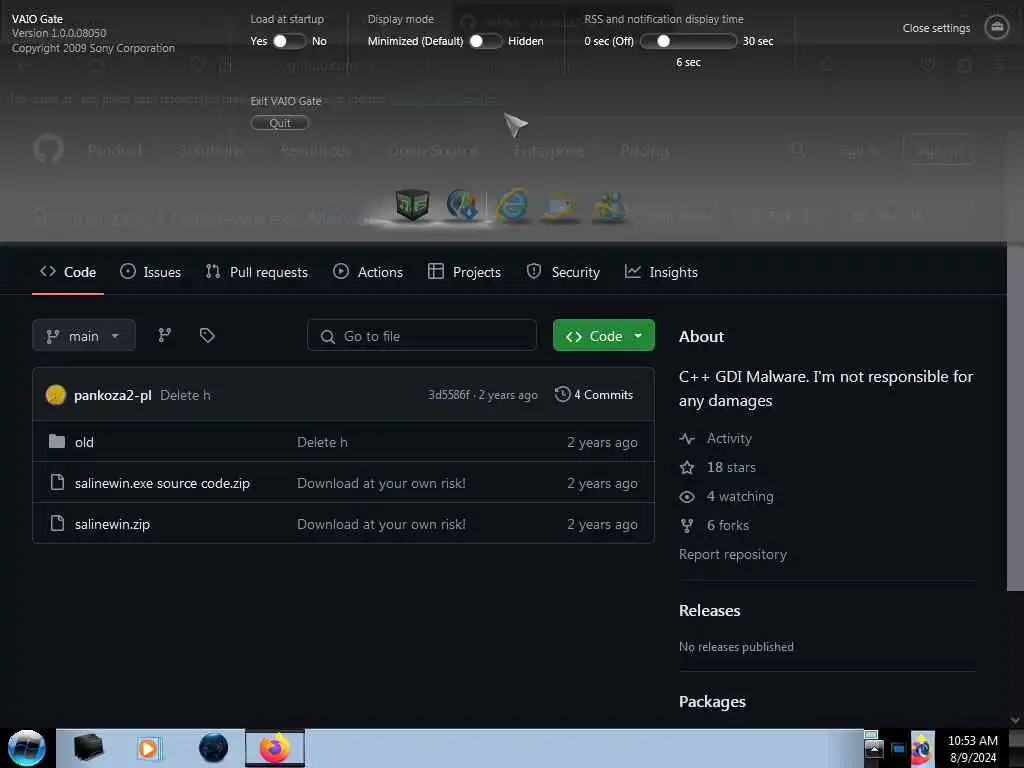1024x768 pixels.
Task: Open the green cube media icon in VAIO Gate dock
Action: pos(412,205)
